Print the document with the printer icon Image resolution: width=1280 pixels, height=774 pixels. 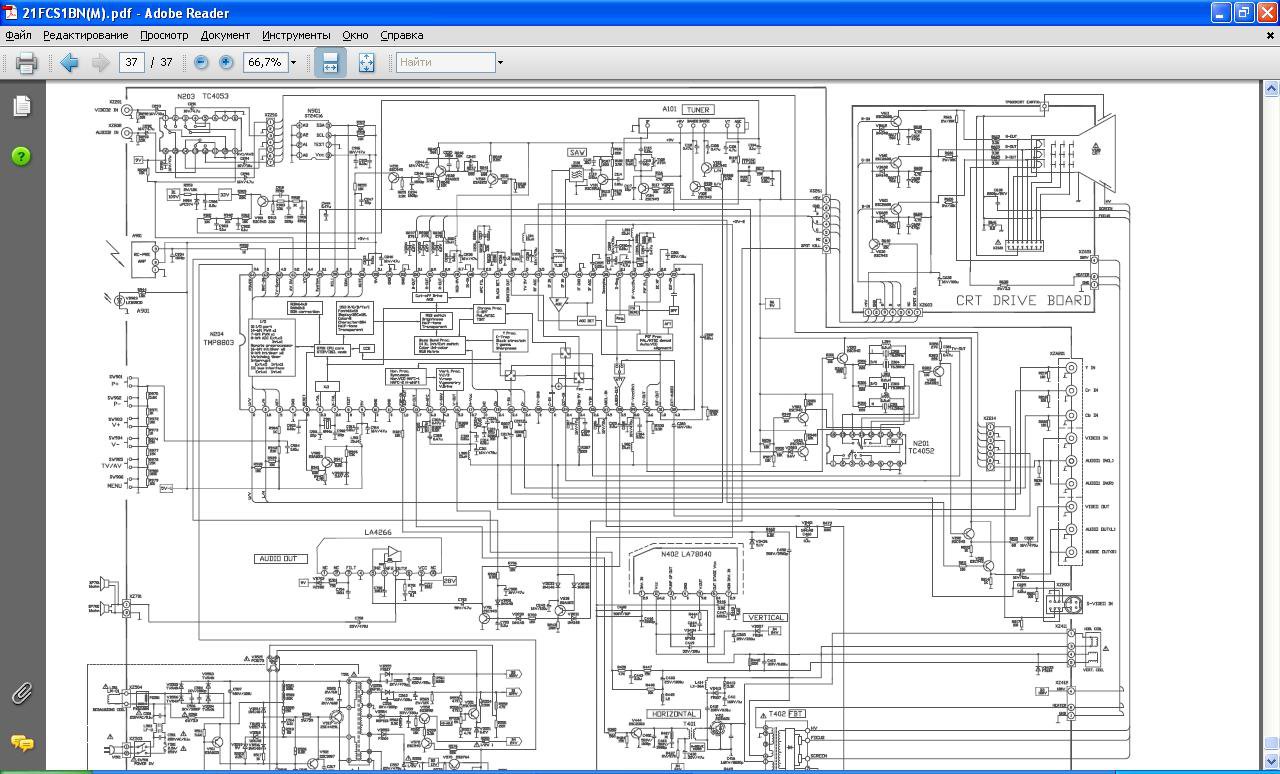click(26, 62)
